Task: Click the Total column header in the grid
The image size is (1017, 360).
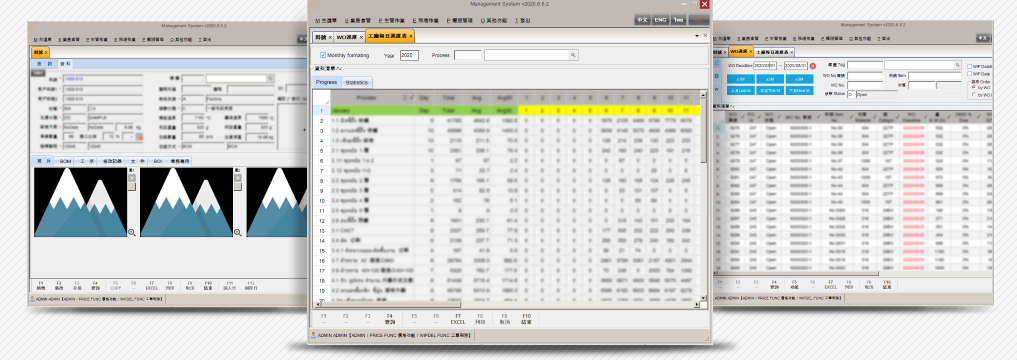Action: coord(448,97)
